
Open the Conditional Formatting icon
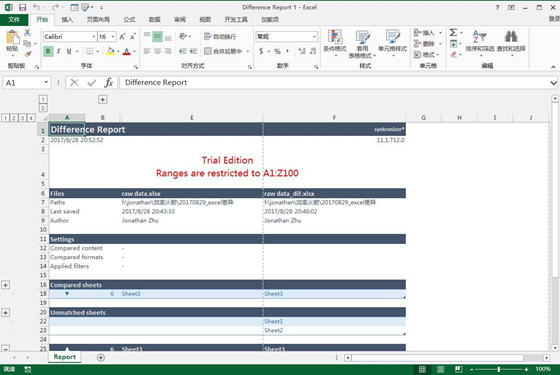[335, 44]
